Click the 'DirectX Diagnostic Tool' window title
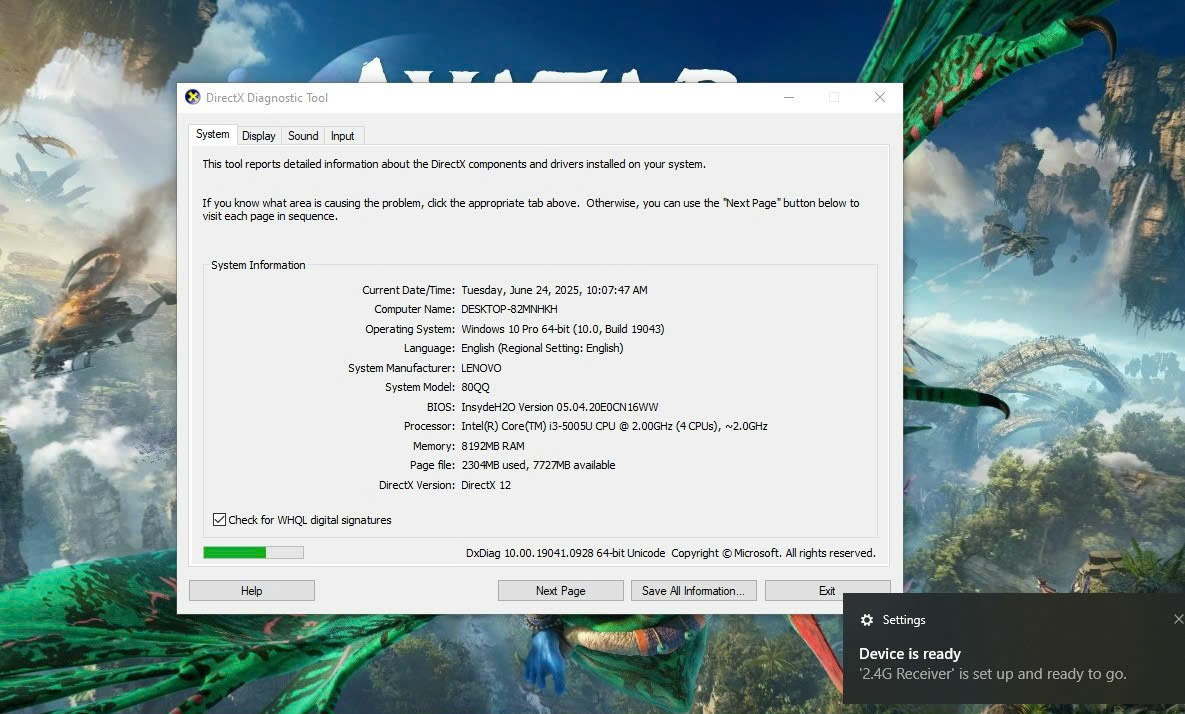 pos(267,97)
